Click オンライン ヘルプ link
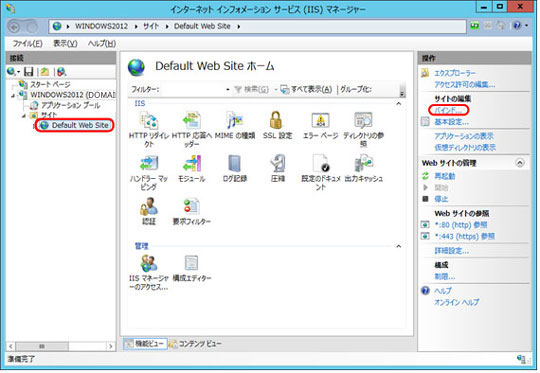The image size is (540, 373). [x=457, y=302]
